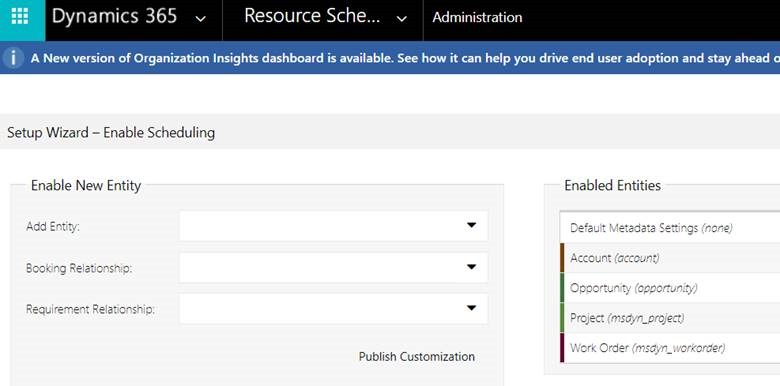Click the maroon color bar beside Work Order
This screenshot has width=780, height=386.
coord(562,348)
